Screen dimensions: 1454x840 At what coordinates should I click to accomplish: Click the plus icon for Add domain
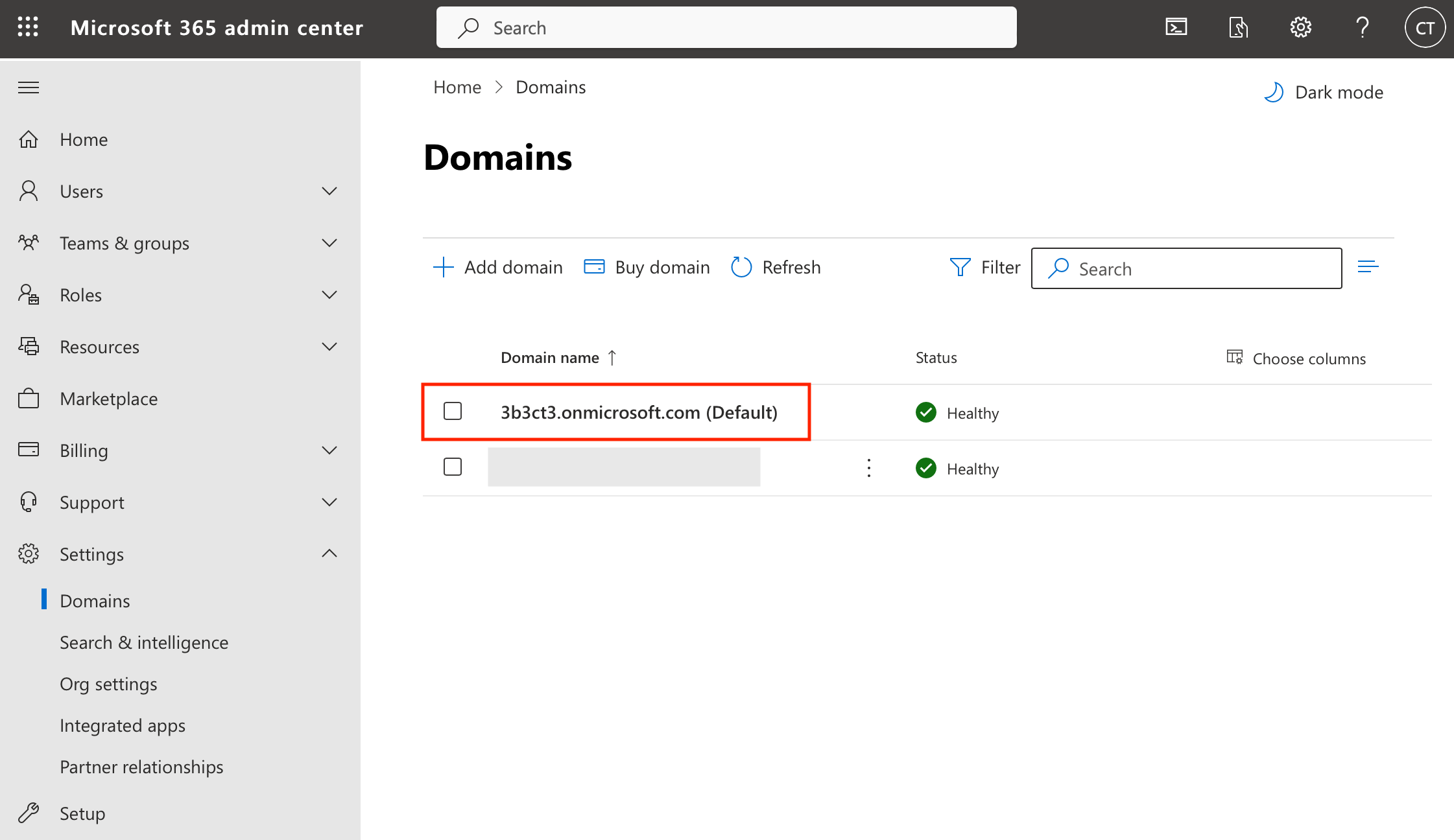click(444, 267)
